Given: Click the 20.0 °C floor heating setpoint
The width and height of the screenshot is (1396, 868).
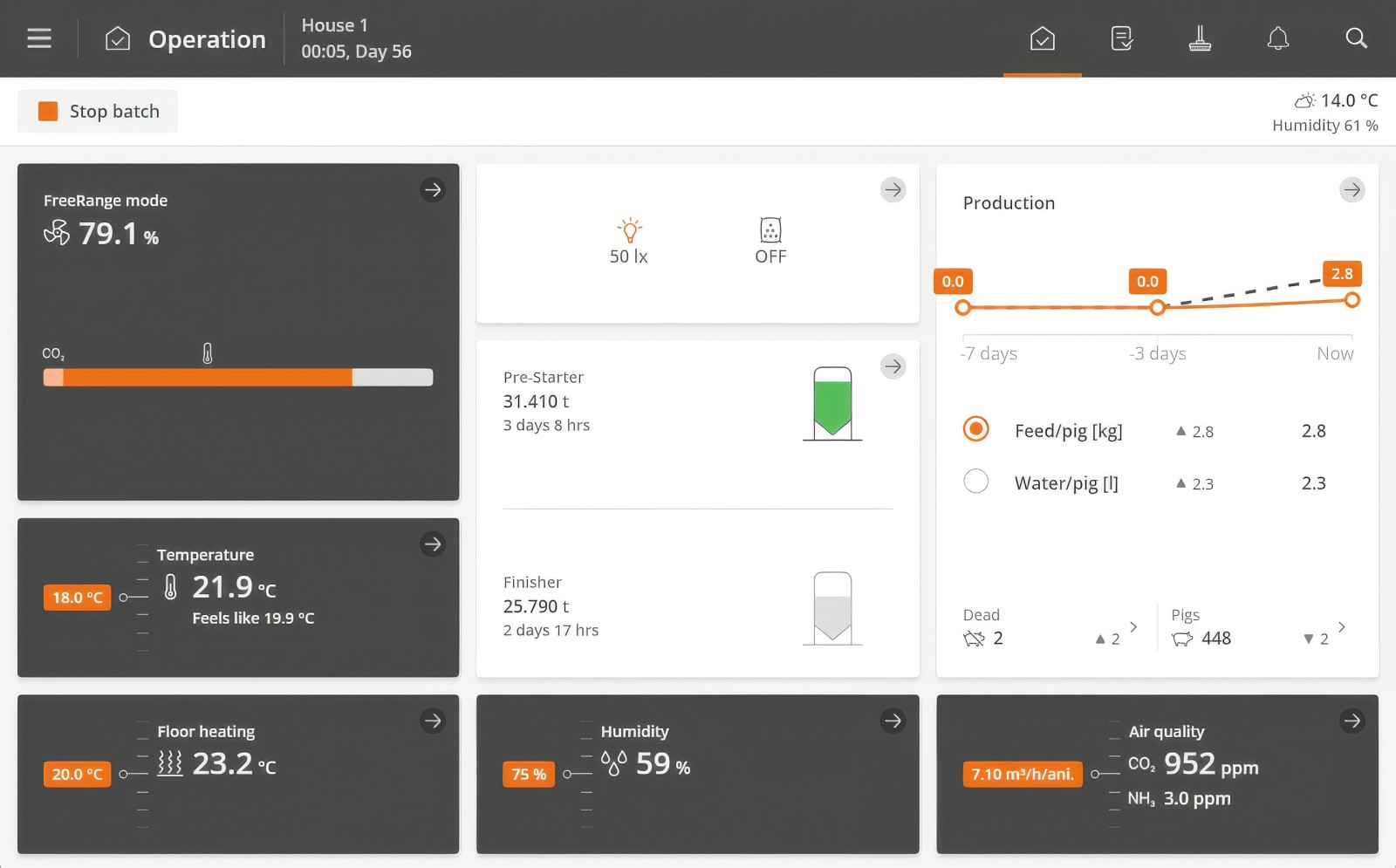Looking at the screenshot, I should (78, 774).
